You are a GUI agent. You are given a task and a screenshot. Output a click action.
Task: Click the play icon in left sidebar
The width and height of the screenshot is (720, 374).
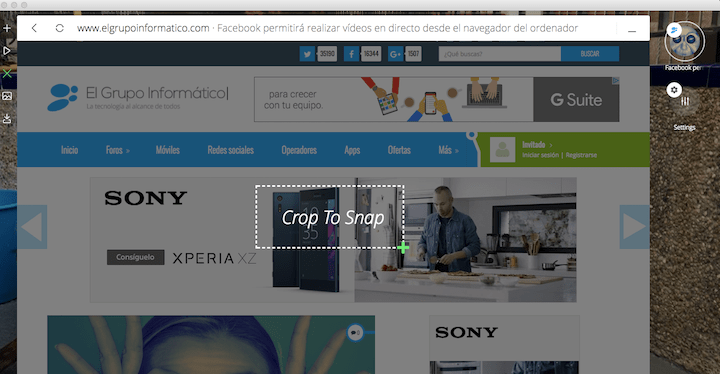pos(7,51)
